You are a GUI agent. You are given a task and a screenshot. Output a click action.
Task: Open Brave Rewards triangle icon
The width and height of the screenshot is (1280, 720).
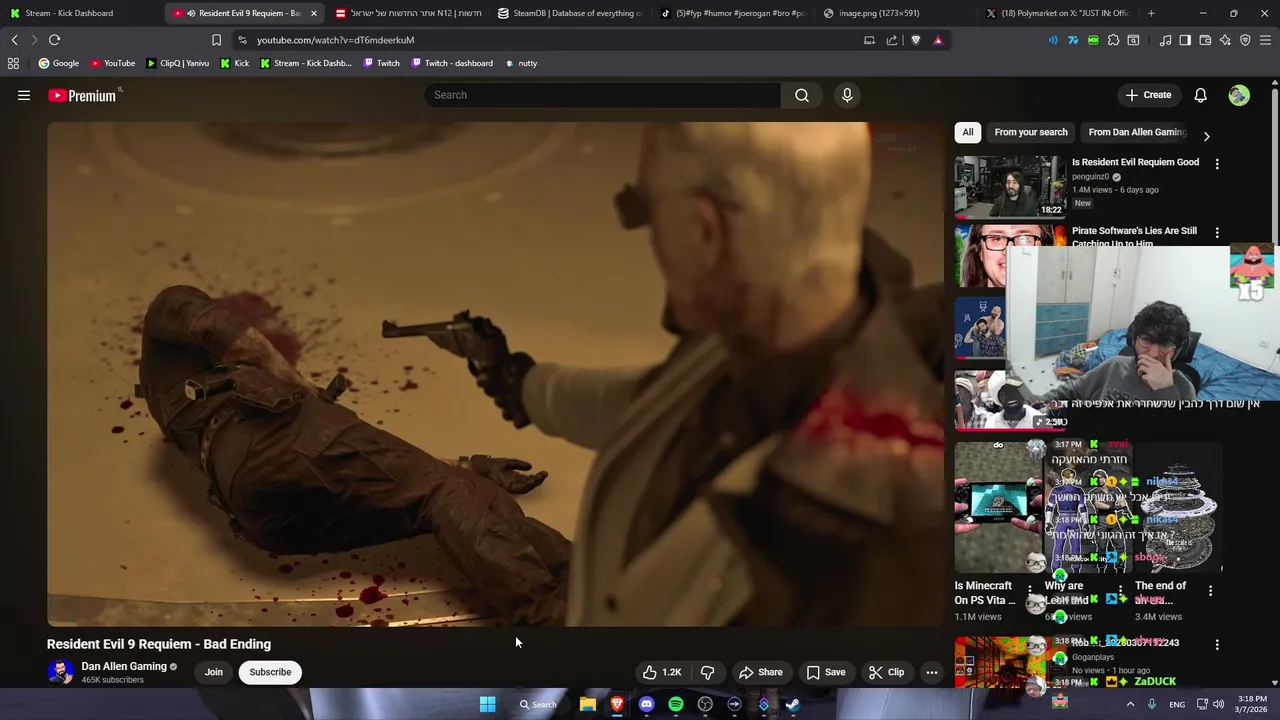pos(938,40)
